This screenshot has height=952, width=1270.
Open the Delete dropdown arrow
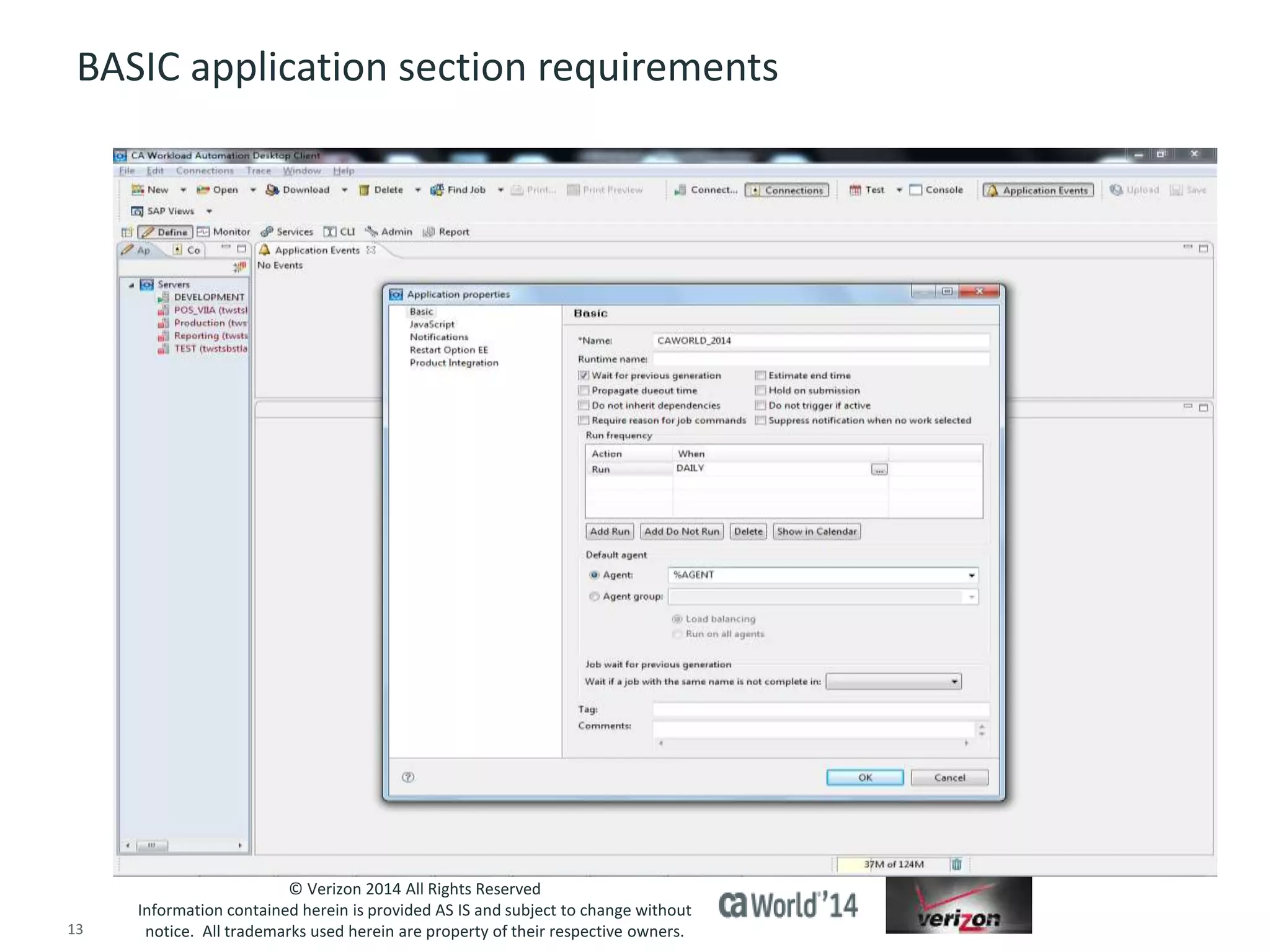click(x=417, y=190)
